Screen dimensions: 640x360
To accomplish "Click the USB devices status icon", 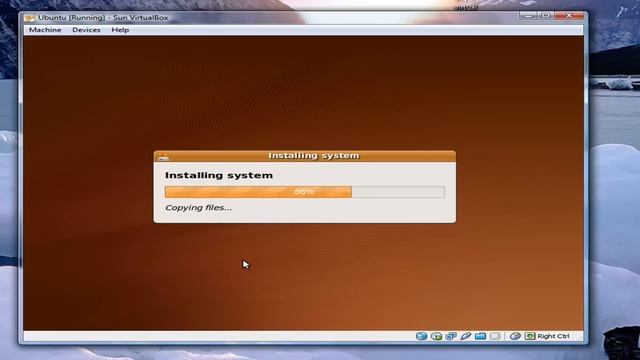I will (465, 336).
